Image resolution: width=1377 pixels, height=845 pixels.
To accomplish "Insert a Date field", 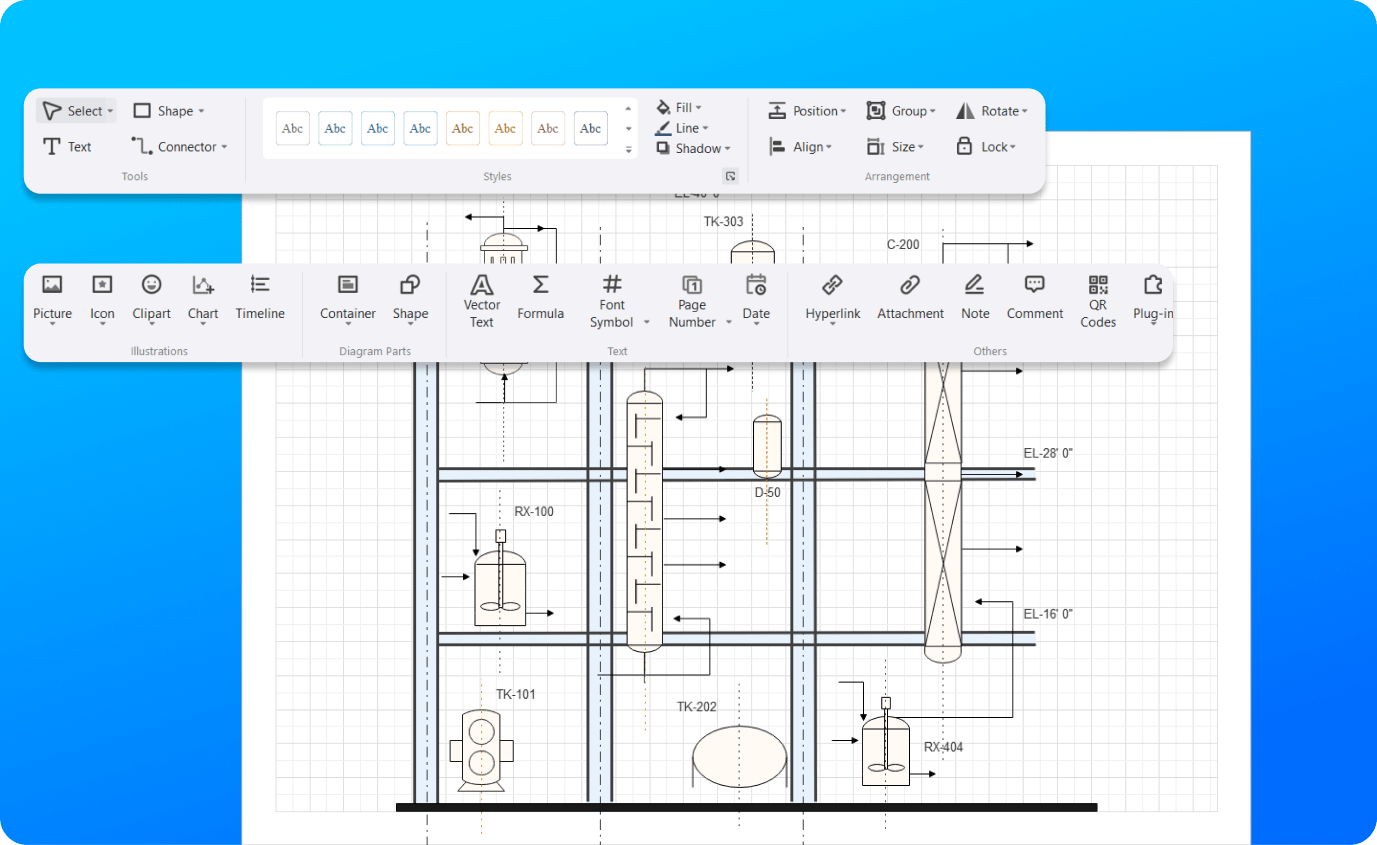I will tap(756, 296).
